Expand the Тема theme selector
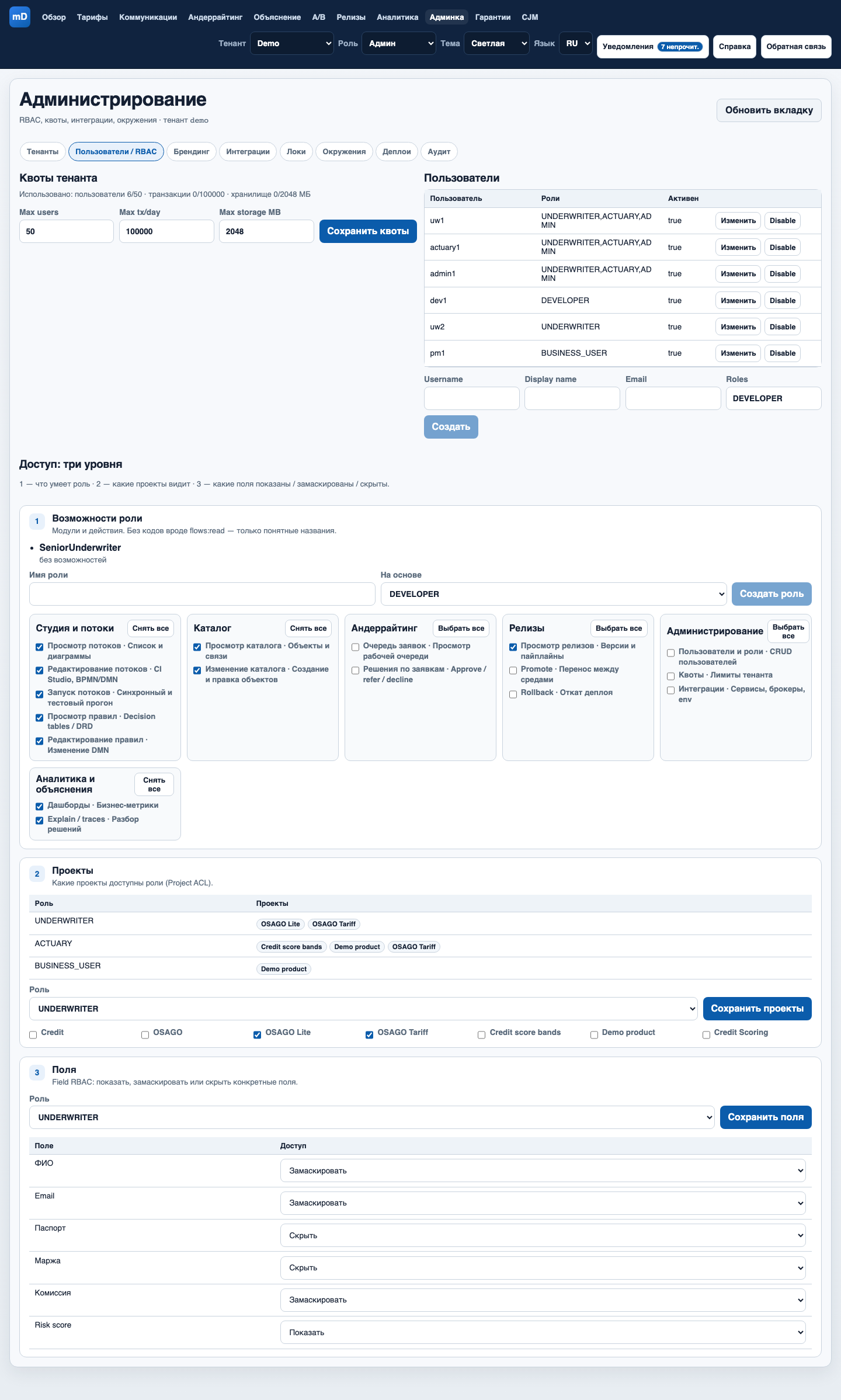This screenshot has height=1400, width=841. (496, 43)
